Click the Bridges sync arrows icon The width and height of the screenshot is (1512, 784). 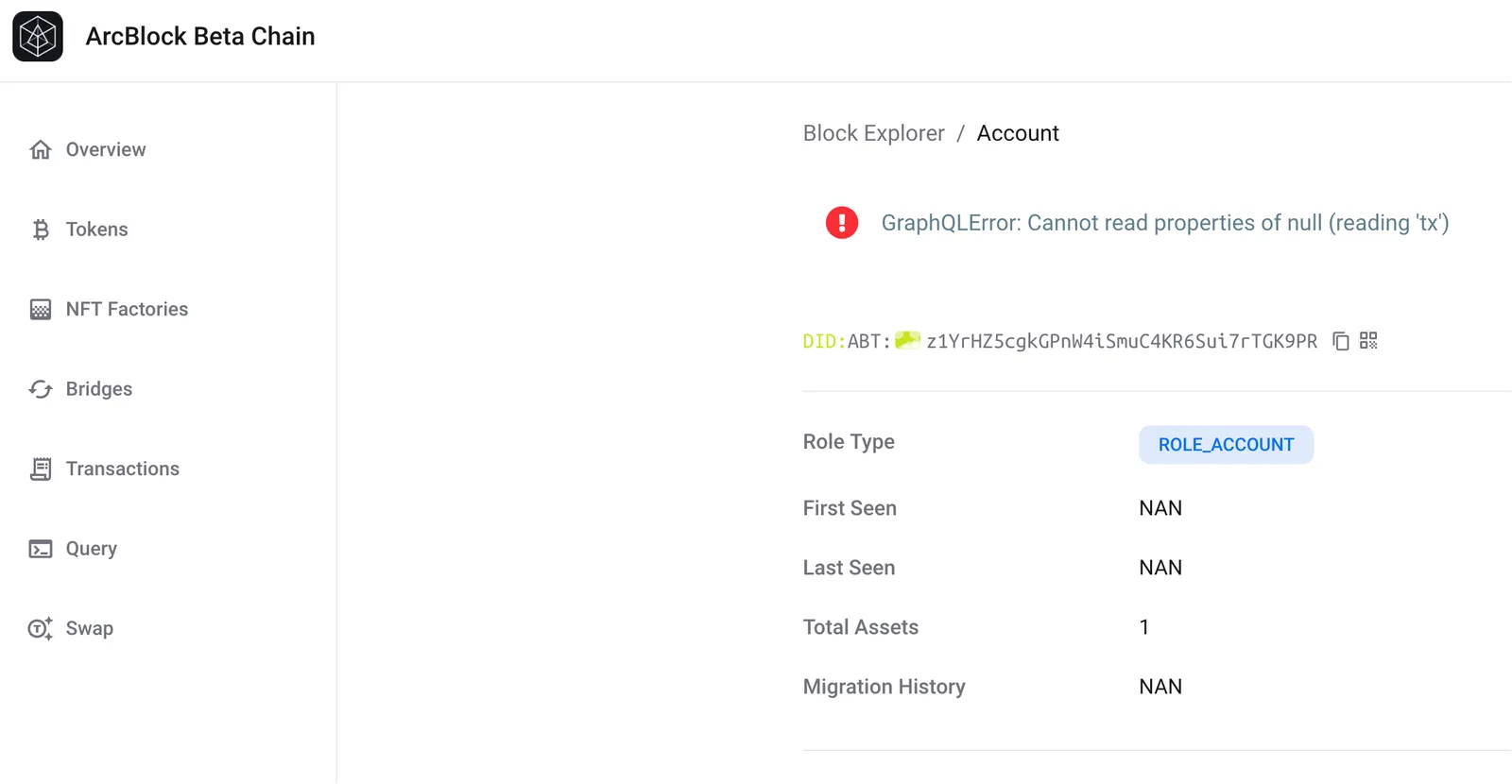click(x=41, y=389)
